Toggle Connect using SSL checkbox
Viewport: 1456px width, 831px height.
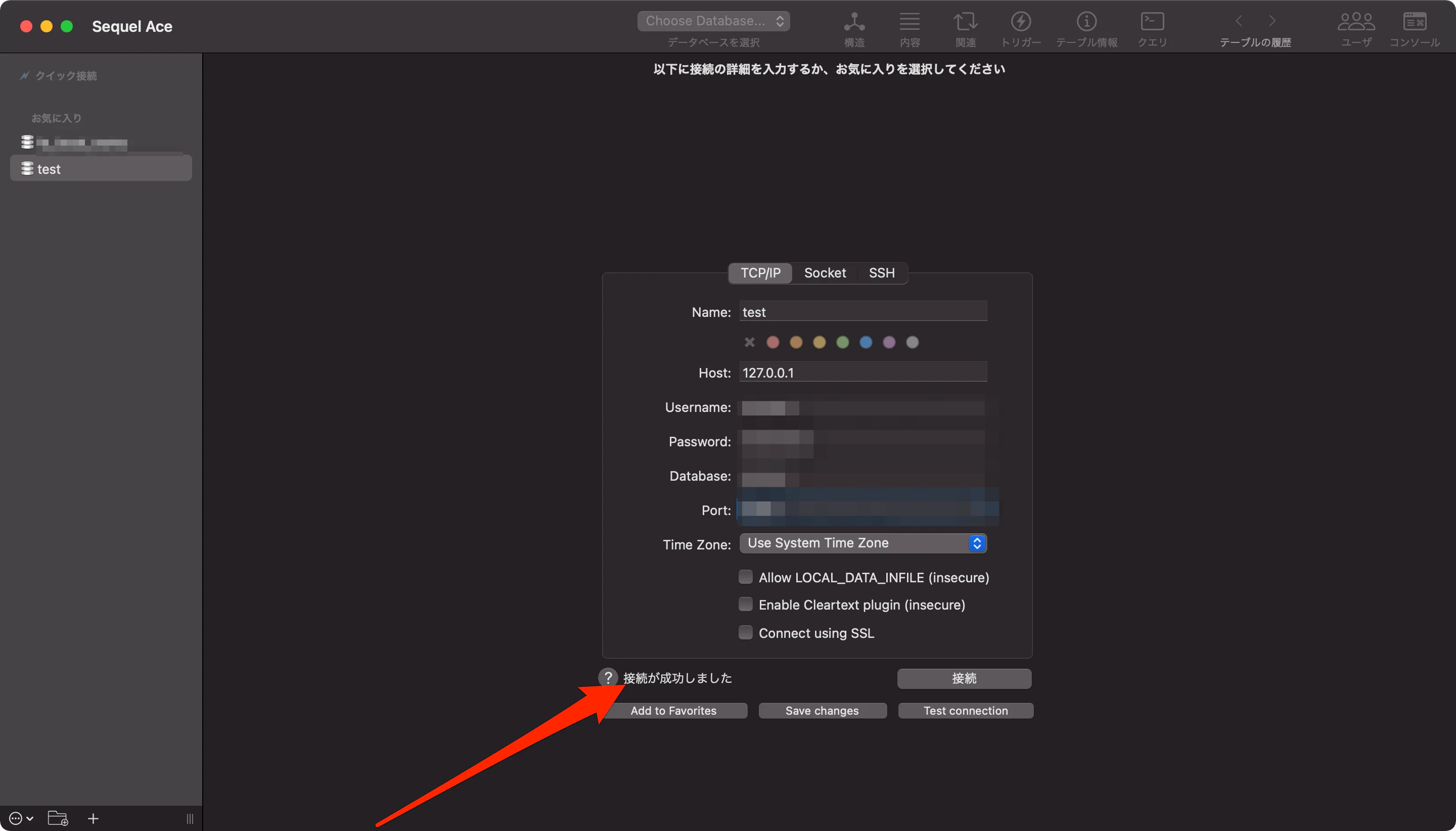tap(745, 632)
